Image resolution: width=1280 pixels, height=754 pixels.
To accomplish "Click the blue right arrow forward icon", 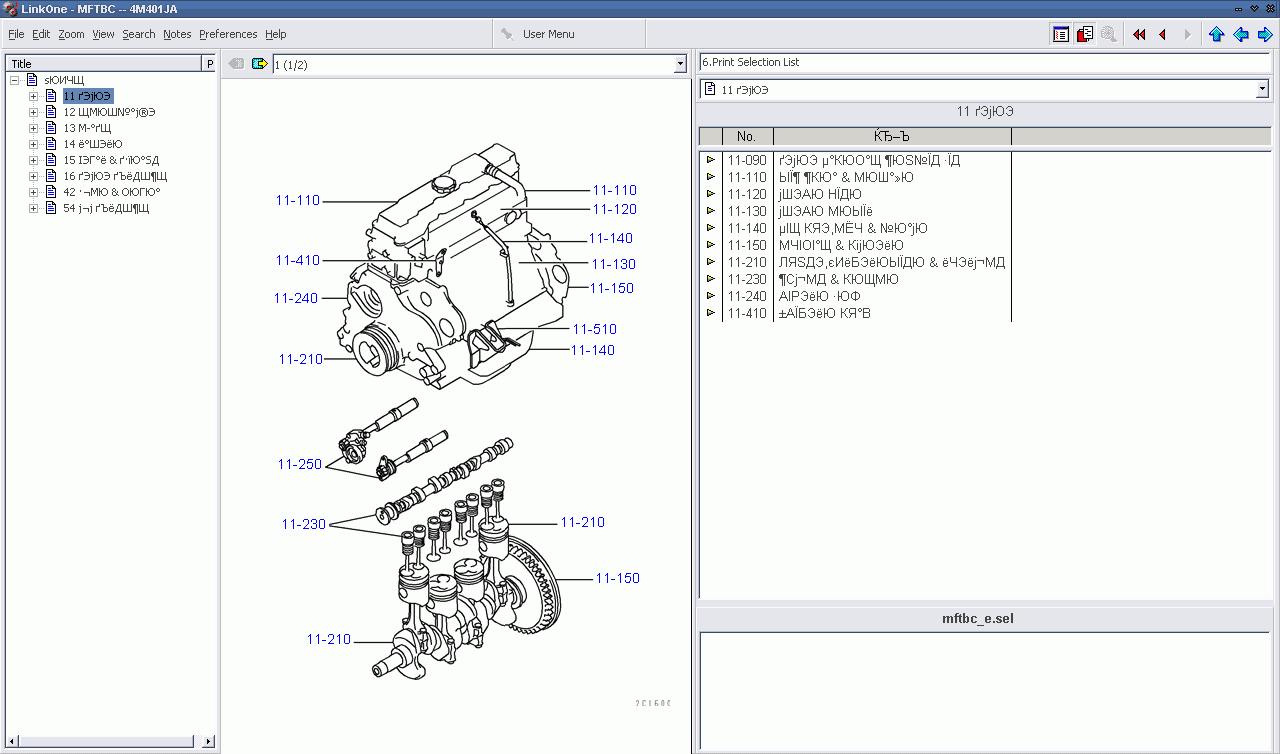I will pyautogui.click(x=1265, y=34).
